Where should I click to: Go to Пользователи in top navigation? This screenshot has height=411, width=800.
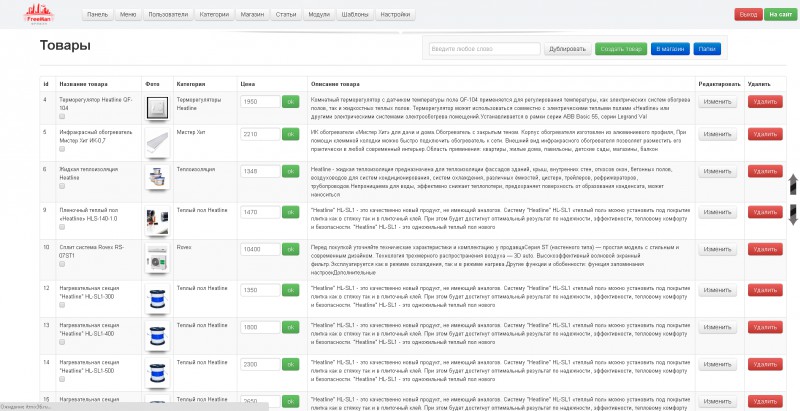point(168,15)
